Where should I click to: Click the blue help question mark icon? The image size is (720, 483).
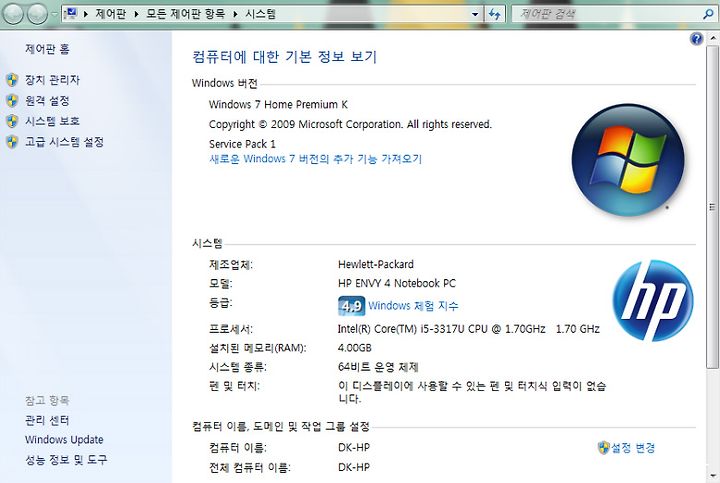click(x=696, y=39)
